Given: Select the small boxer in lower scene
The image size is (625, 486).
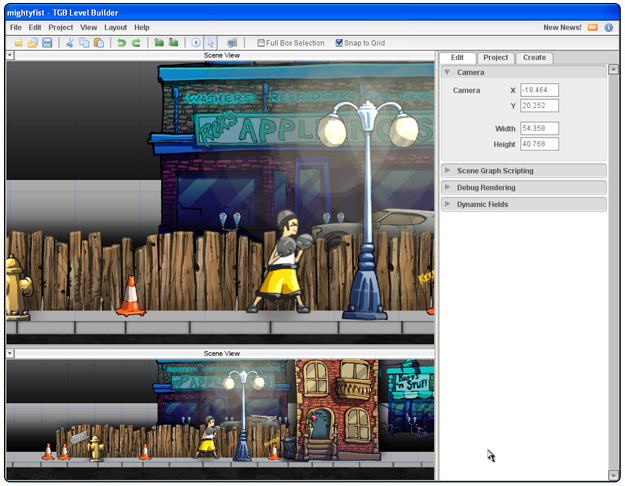Looking at the screenshot, I should point(207,437).
